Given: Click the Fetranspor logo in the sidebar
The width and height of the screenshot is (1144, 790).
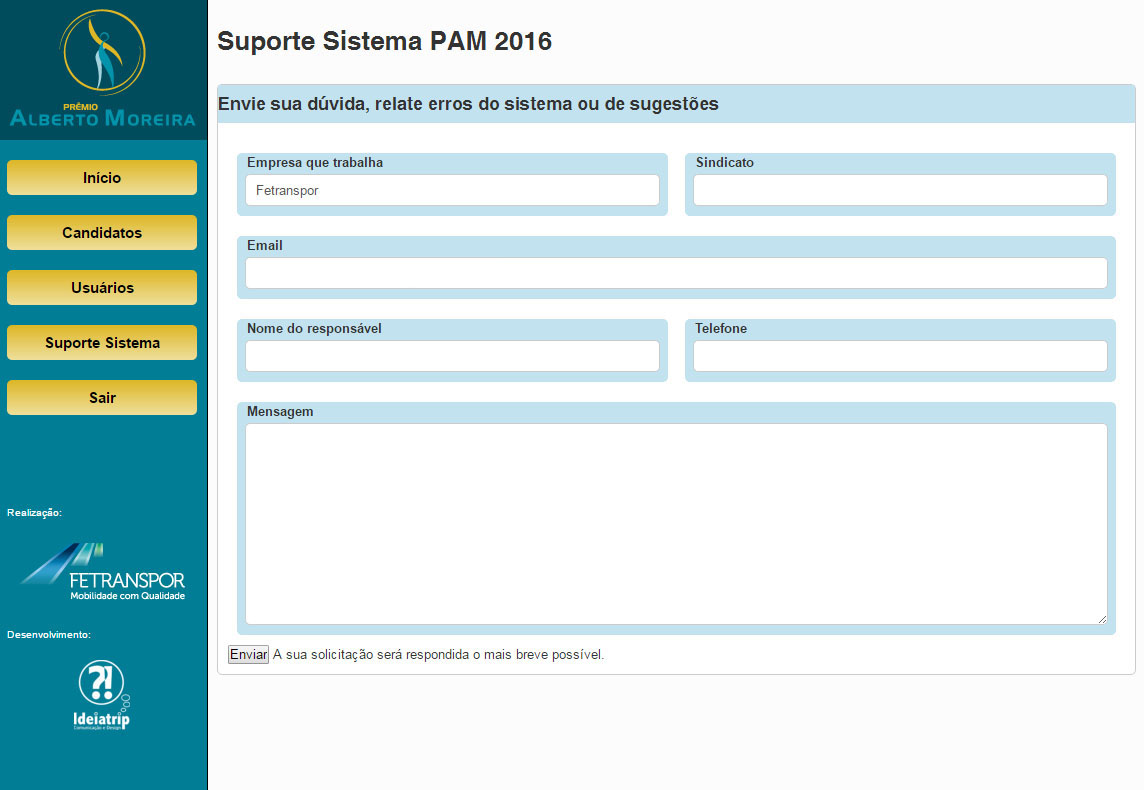Looking at the screenshot, I should 102,572.
